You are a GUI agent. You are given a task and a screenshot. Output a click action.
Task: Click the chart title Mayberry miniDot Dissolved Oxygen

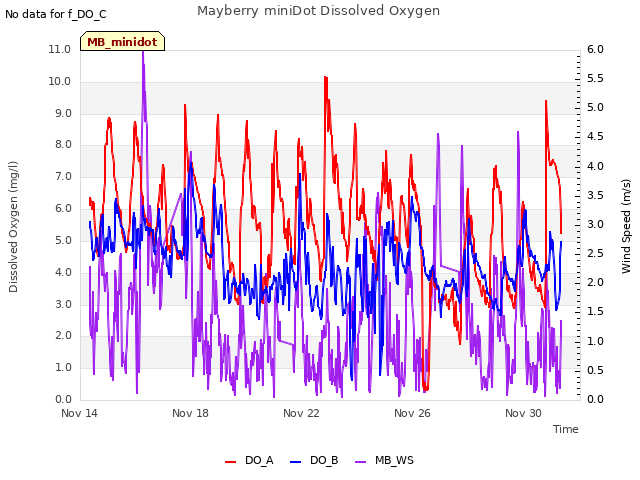point(318,11)
